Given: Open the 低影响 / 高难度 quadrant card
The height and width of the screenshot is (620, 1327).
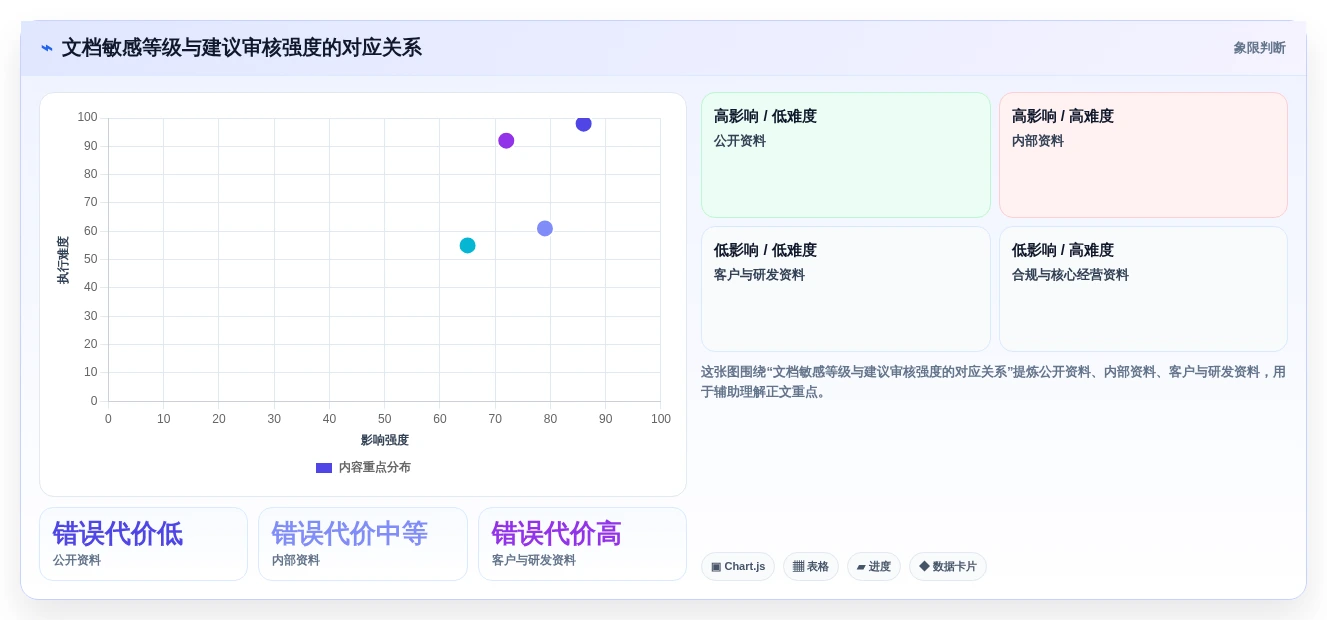Looking at the screenshot, I should [1143, 289].
